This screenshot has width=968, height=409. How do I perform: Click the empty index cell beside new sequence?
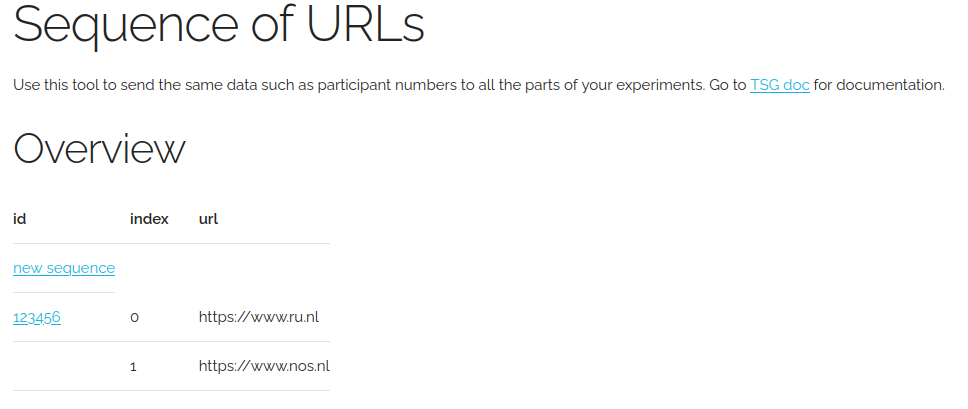149,268
